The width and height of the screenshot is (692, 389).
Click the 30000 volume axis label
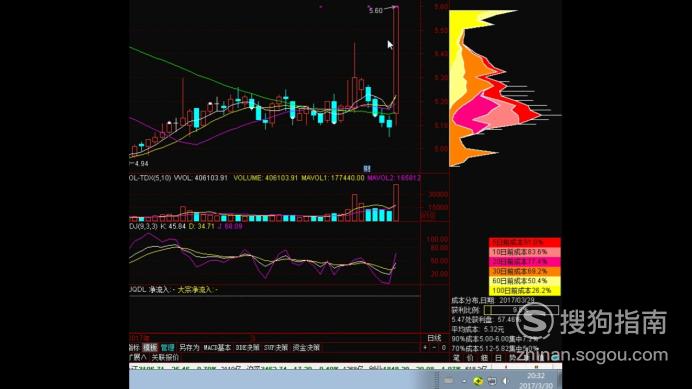(438, 194)
